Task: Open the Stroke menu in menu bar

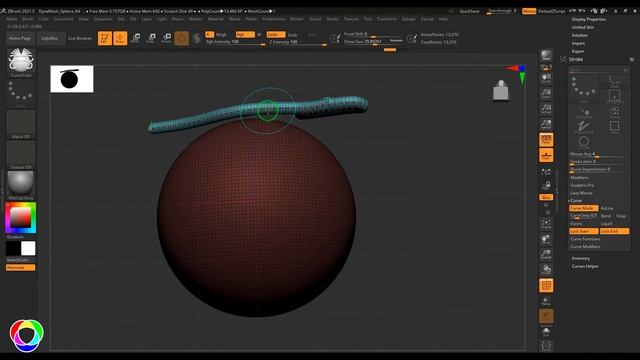Action: [332, 19]
